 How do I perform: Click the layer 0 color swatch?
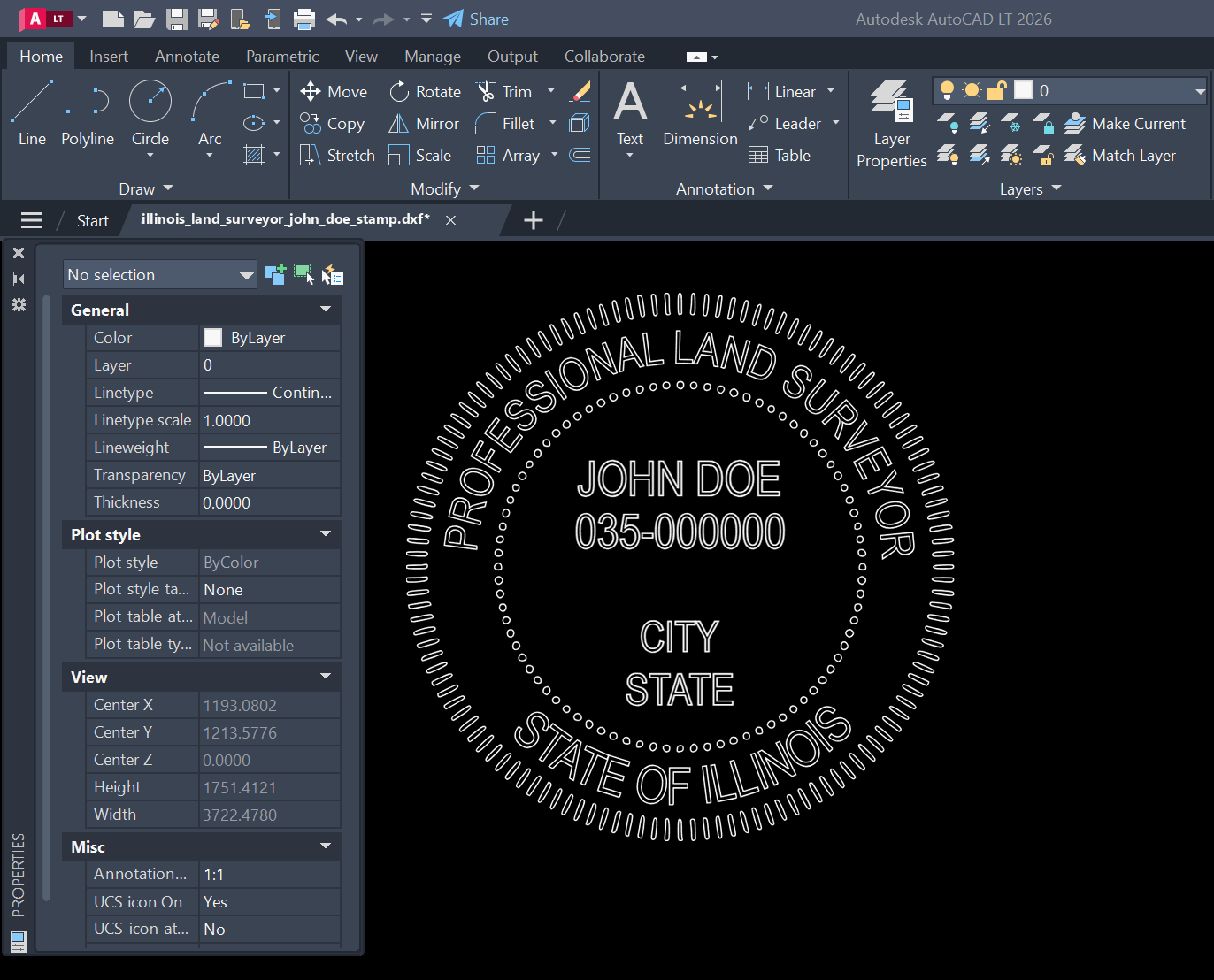[x=1023, y=90]
